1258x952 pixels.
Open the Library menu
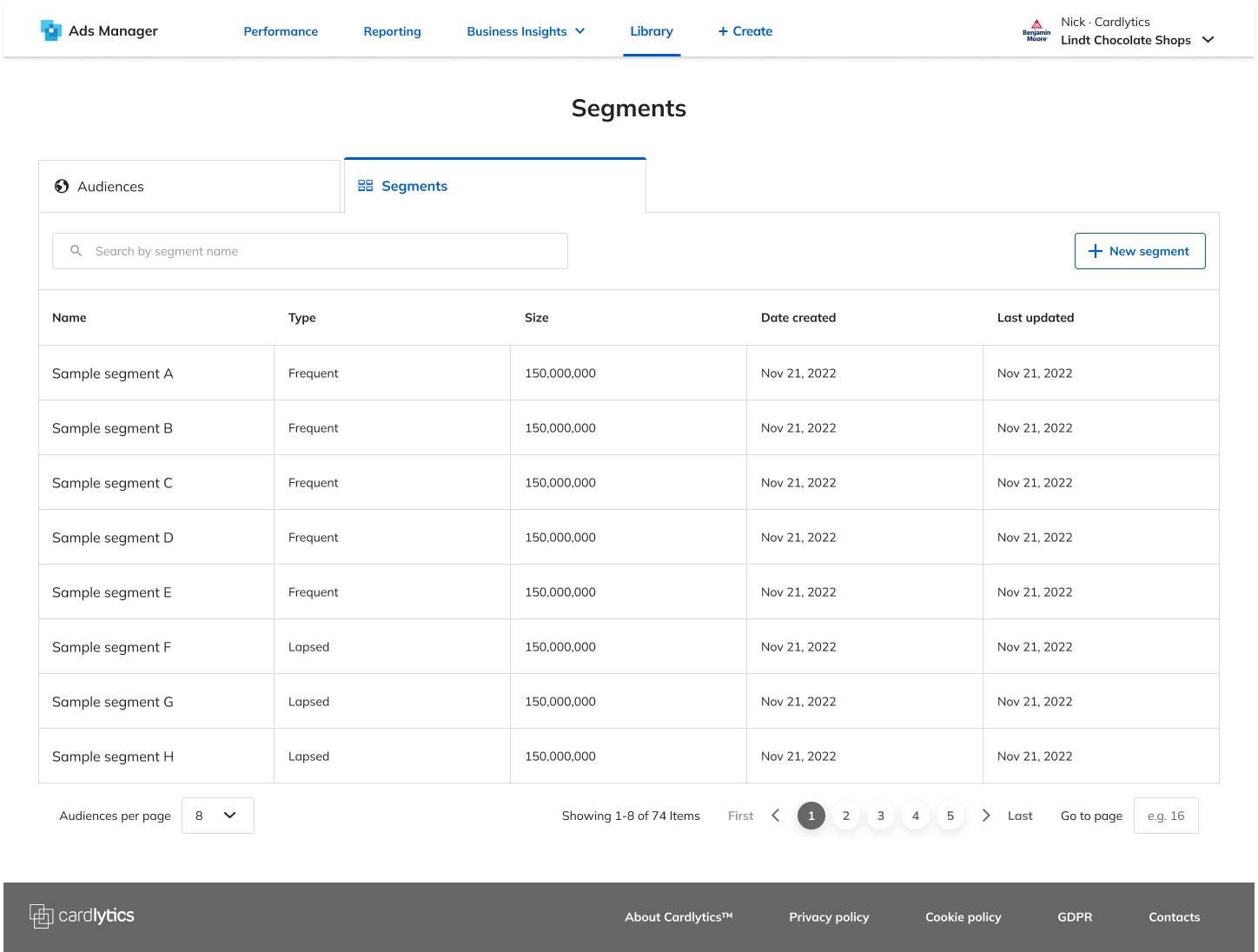[652, 31]
